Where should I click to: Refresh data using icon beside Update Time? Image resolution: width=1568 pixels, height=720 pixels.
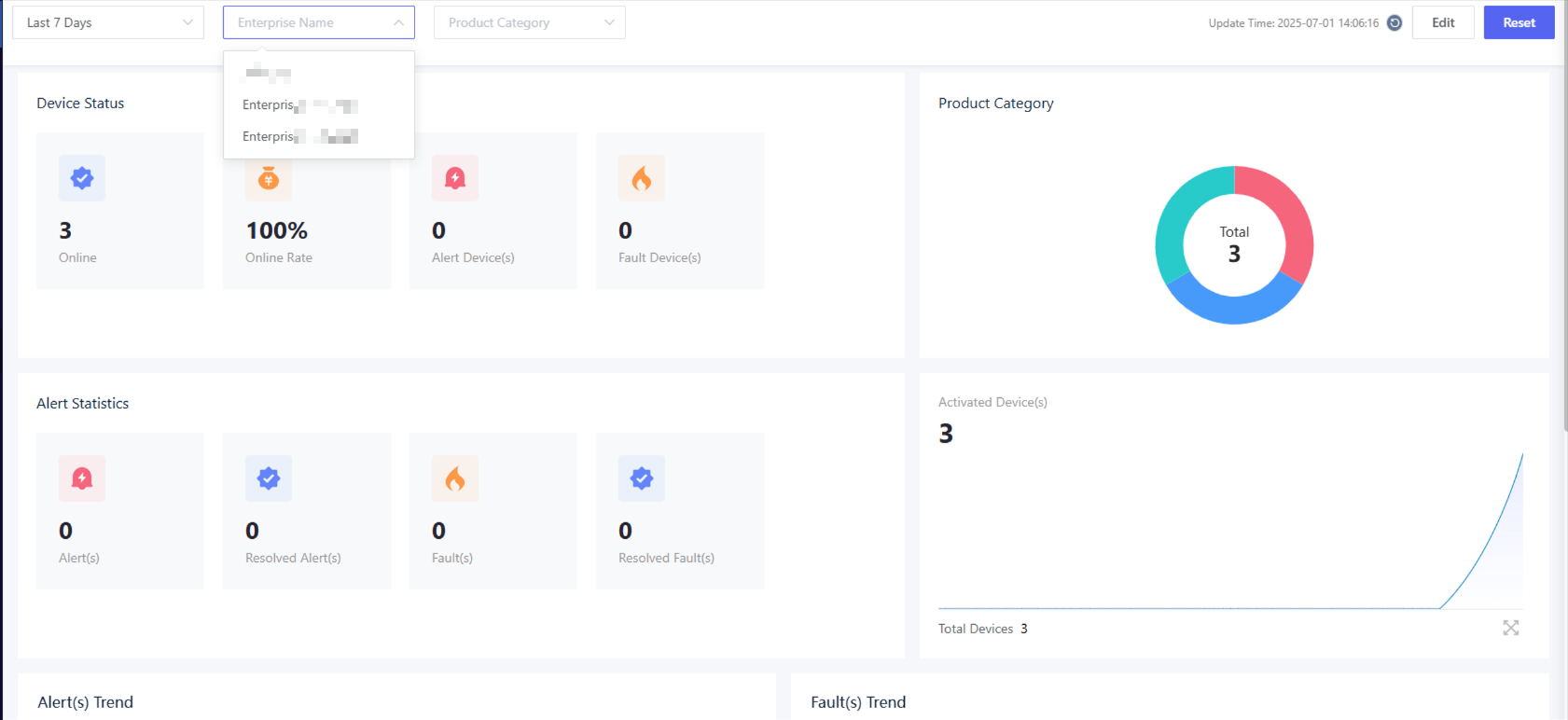tap(1395, 23)
